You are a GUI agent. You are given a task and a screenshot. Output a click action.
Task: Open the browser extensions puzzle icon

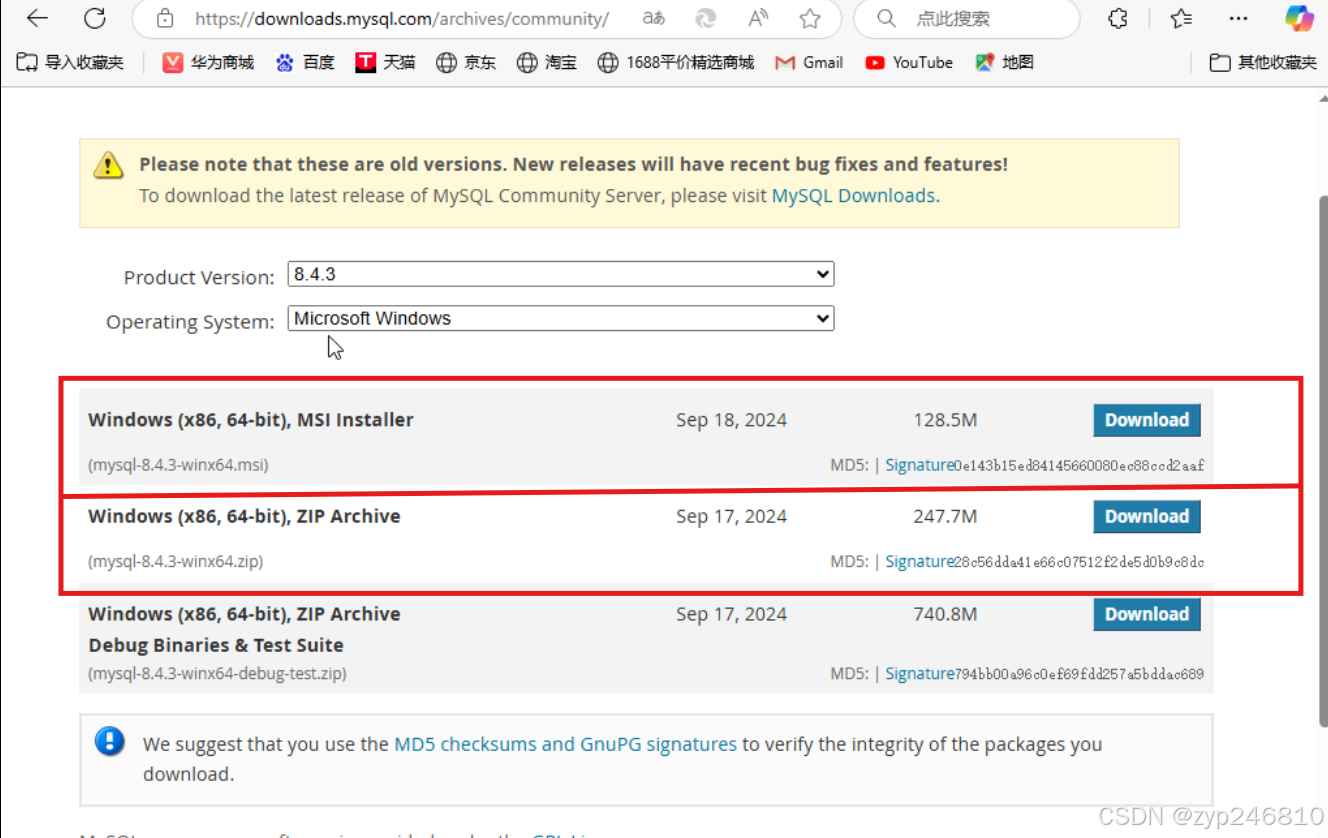coord(1119,18)
